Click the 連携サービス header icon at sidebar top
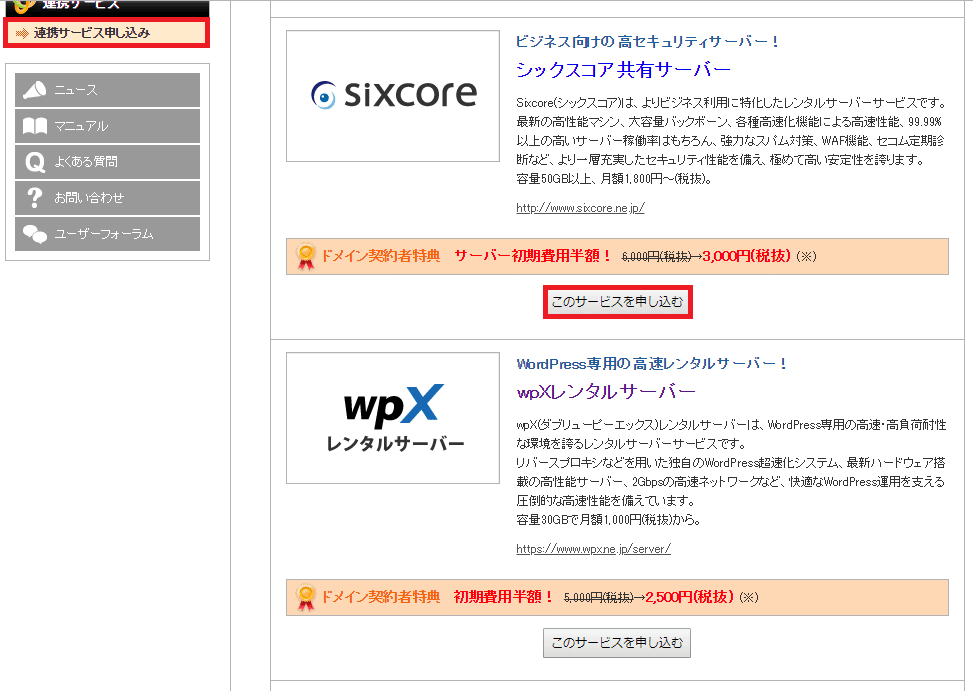Viewport: 973px width, 691px height. pyautogui.click(x=24, y=6)
